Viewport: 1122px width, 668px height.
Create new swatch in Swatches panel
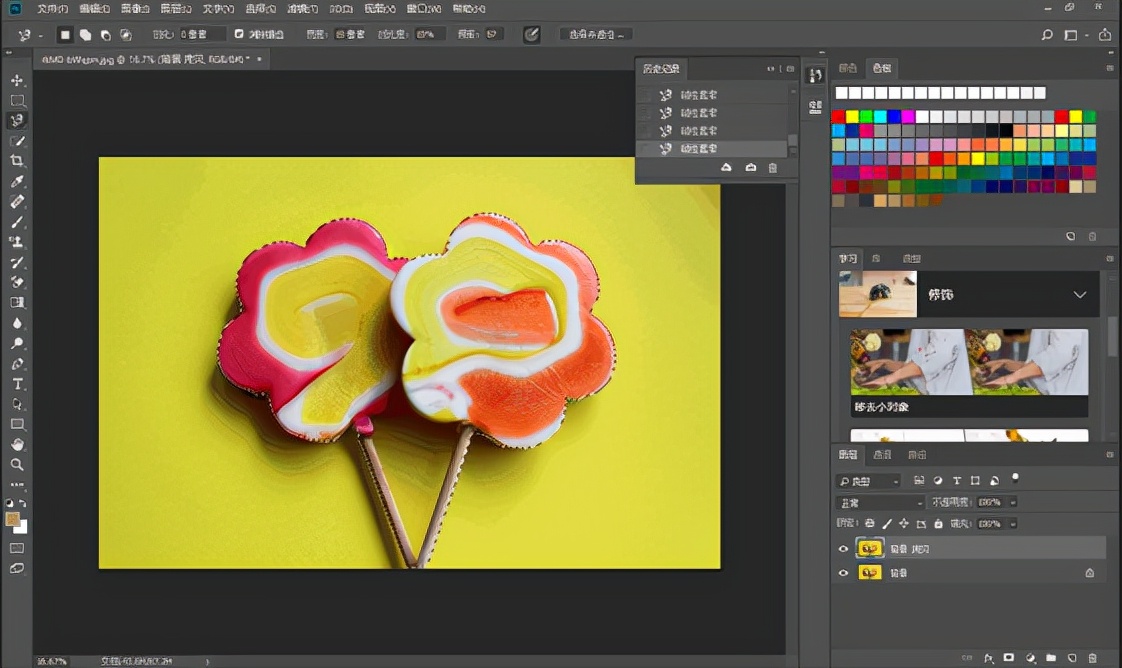point(1070,236)
